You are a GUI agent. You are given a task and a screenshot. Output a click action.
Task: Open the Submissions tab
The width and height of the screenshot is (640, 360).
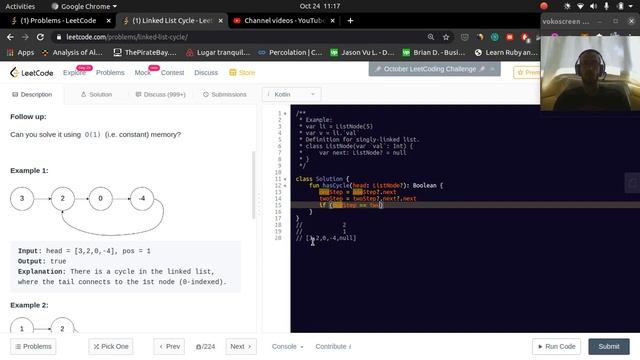tap(225, 95)
